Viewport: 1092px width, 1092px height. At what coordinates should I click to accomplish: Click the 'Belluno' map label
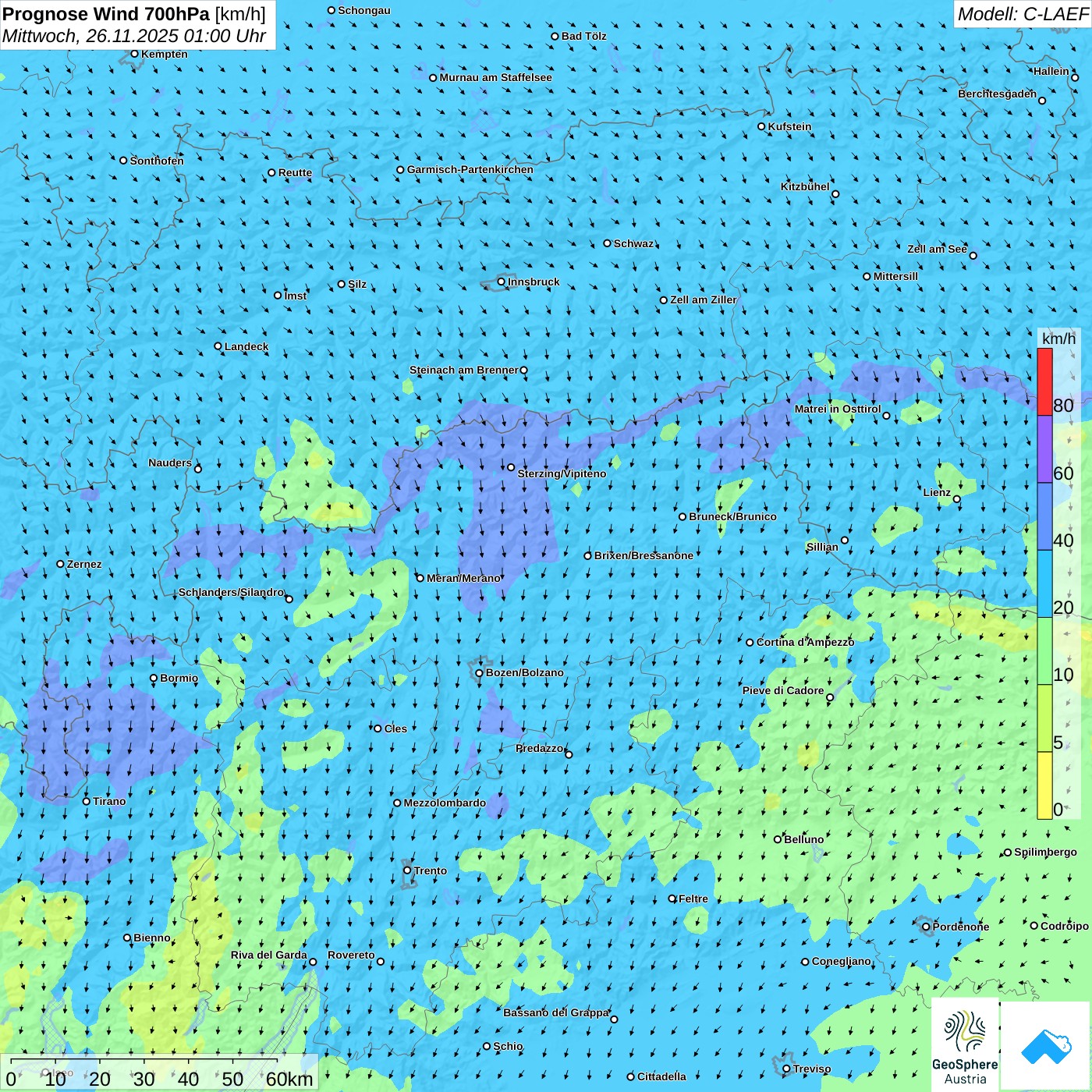click(x=803, y=839)
